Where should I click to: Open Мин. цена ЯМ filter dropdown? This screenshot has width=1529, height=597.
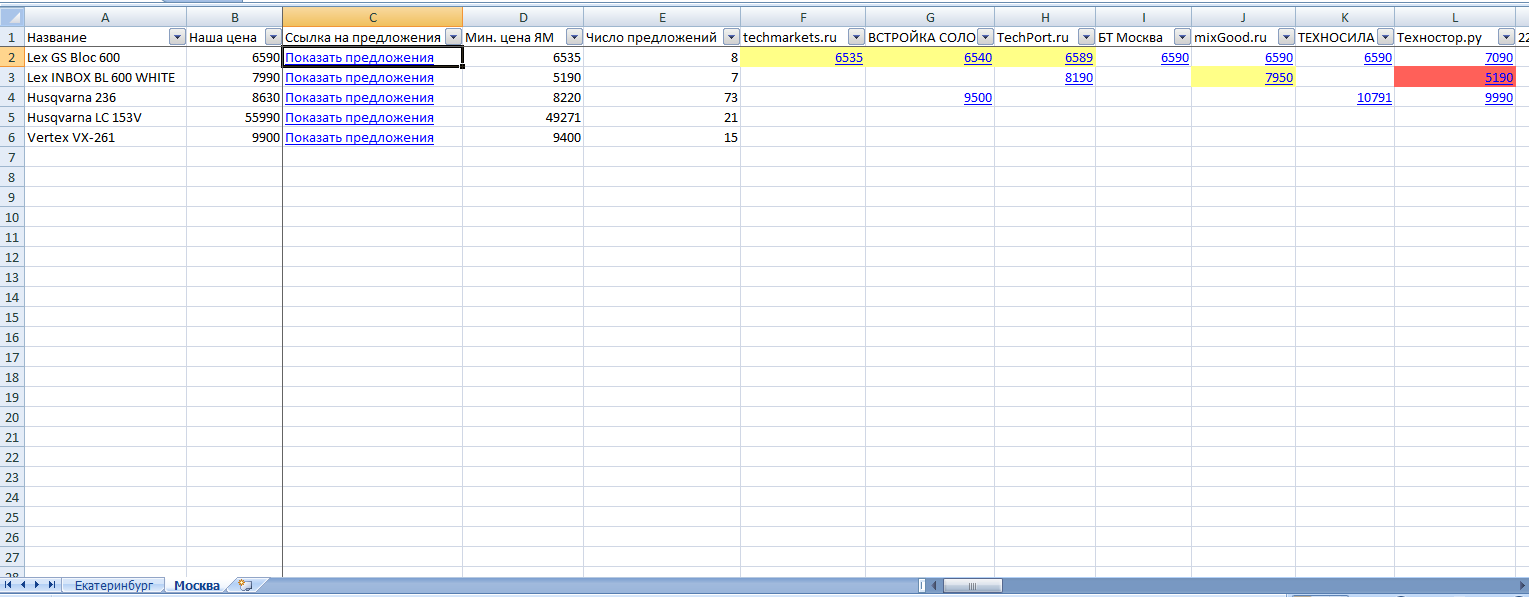[x=574, y=37]
